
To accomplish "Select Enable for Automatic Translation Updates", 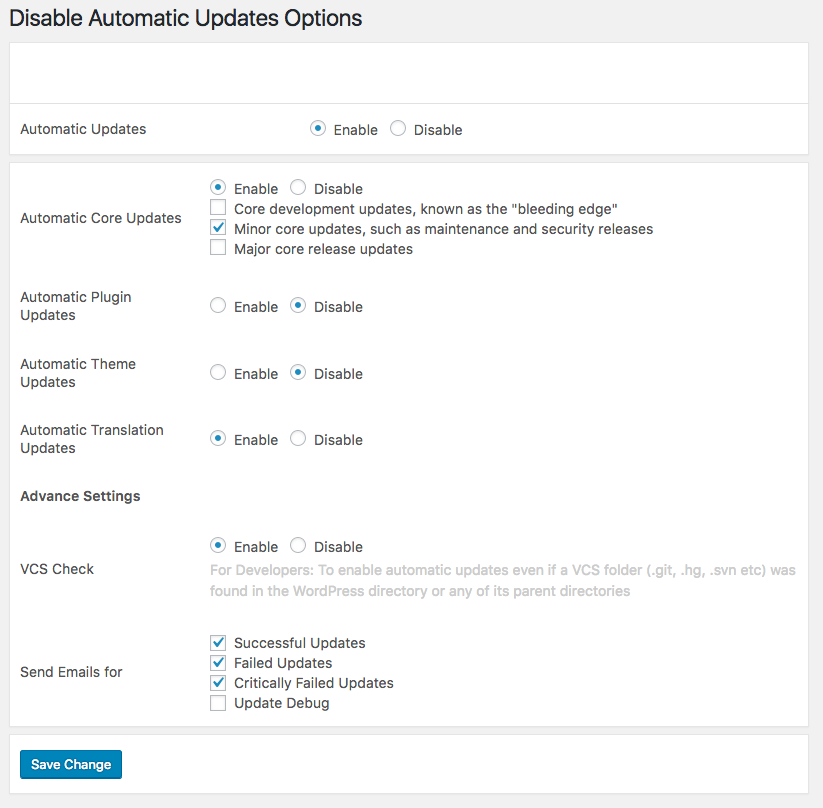I will click(218, 439).
